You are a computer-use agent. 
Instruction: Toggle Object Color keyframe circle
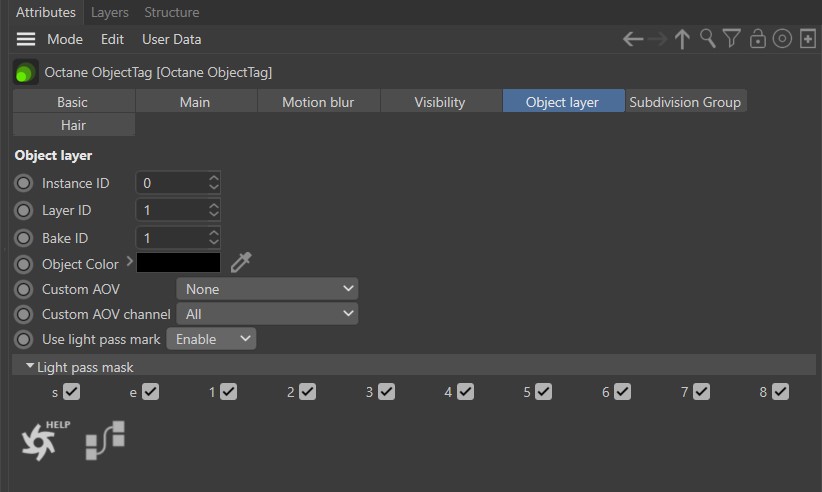24,264
